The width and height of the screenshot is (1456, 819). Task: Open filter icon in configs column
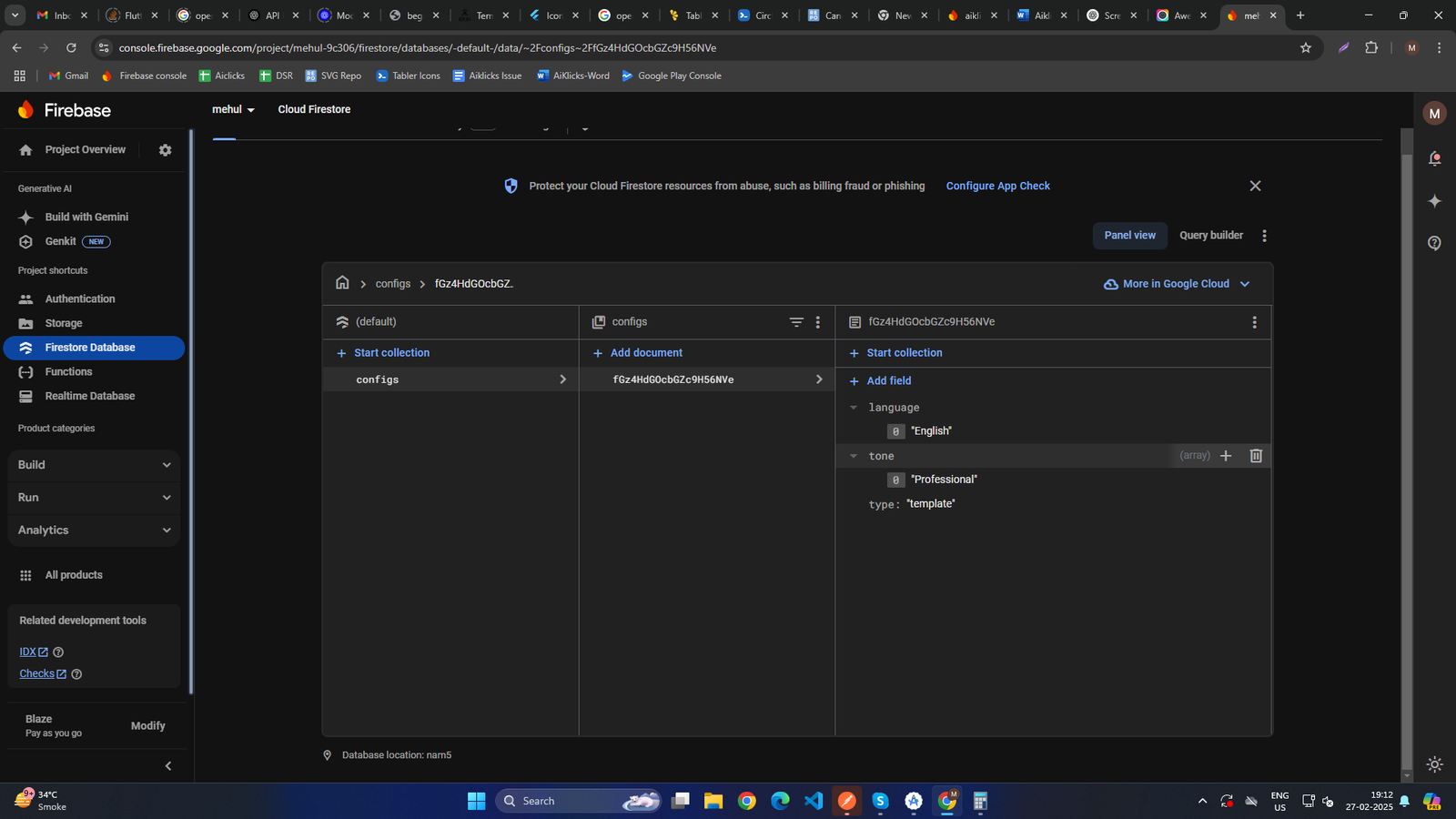[x=796, y=322]
